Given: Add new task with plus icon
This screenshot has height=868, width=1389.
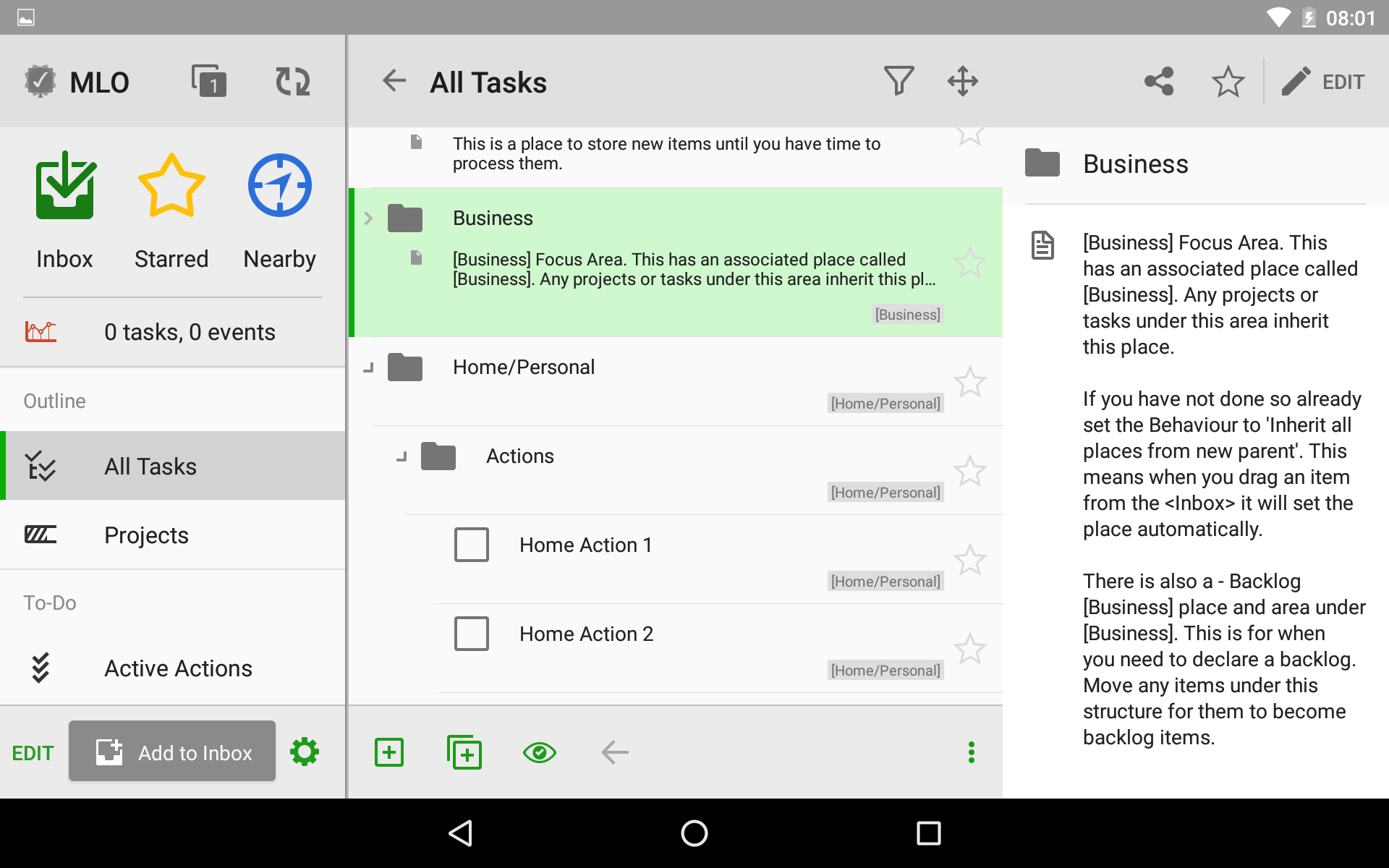Looking at the screenshot, I should (389, 752).
